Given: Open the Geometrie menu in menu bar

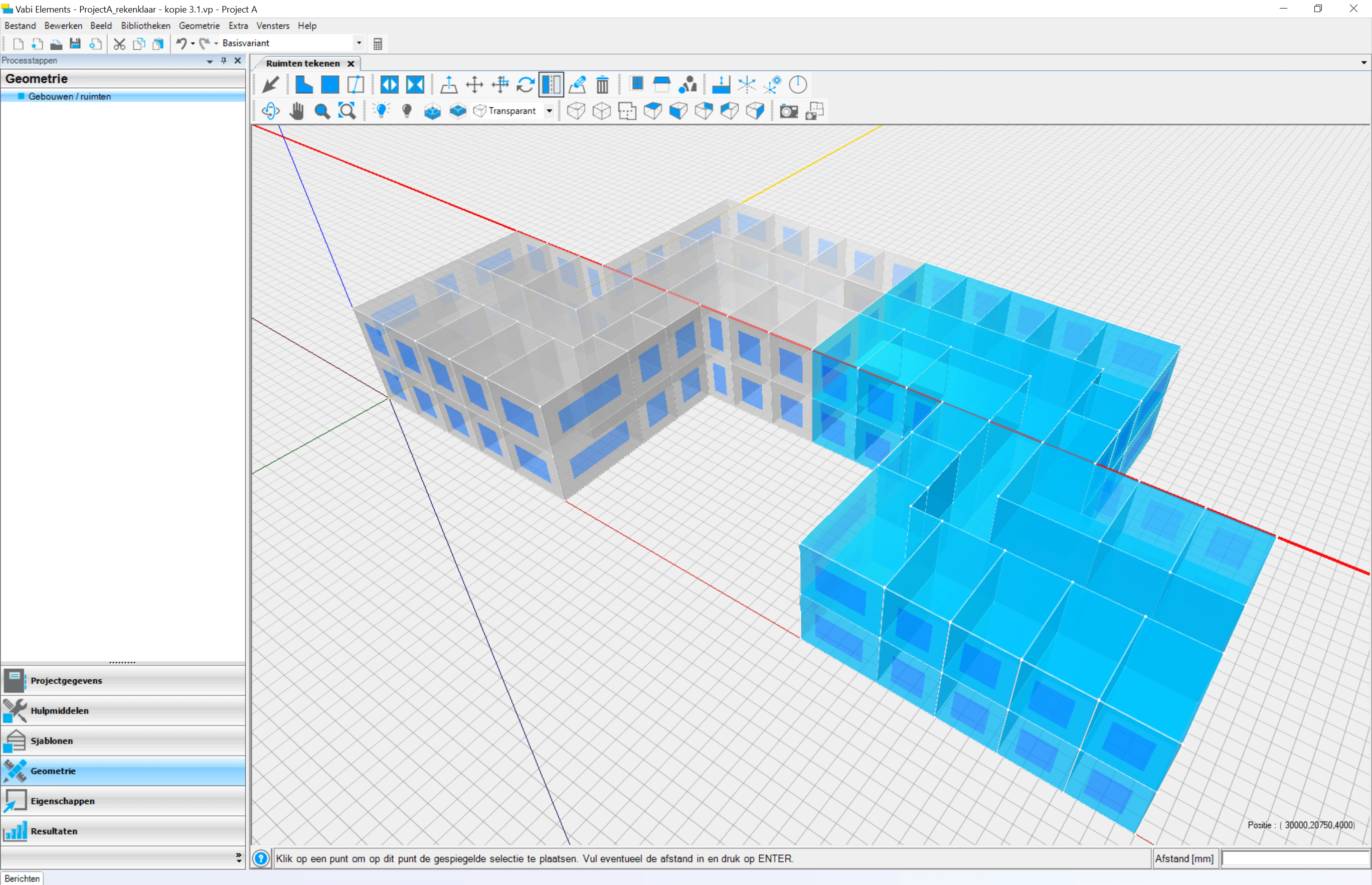Looking at the screenshot, I should [x=199, y=26].
